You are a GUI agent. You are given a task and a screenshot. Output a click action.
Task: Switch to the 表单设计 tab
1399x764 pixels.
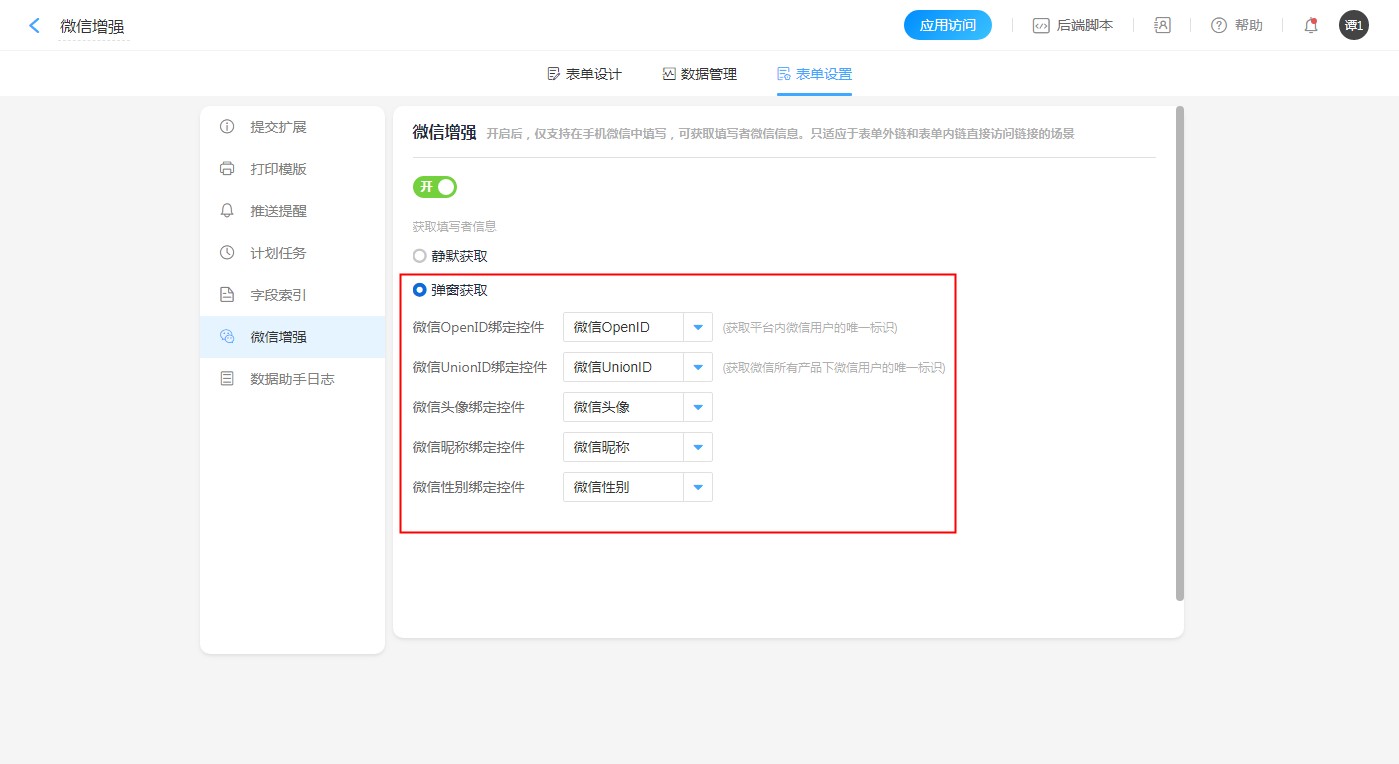click(x=584, y=74)
